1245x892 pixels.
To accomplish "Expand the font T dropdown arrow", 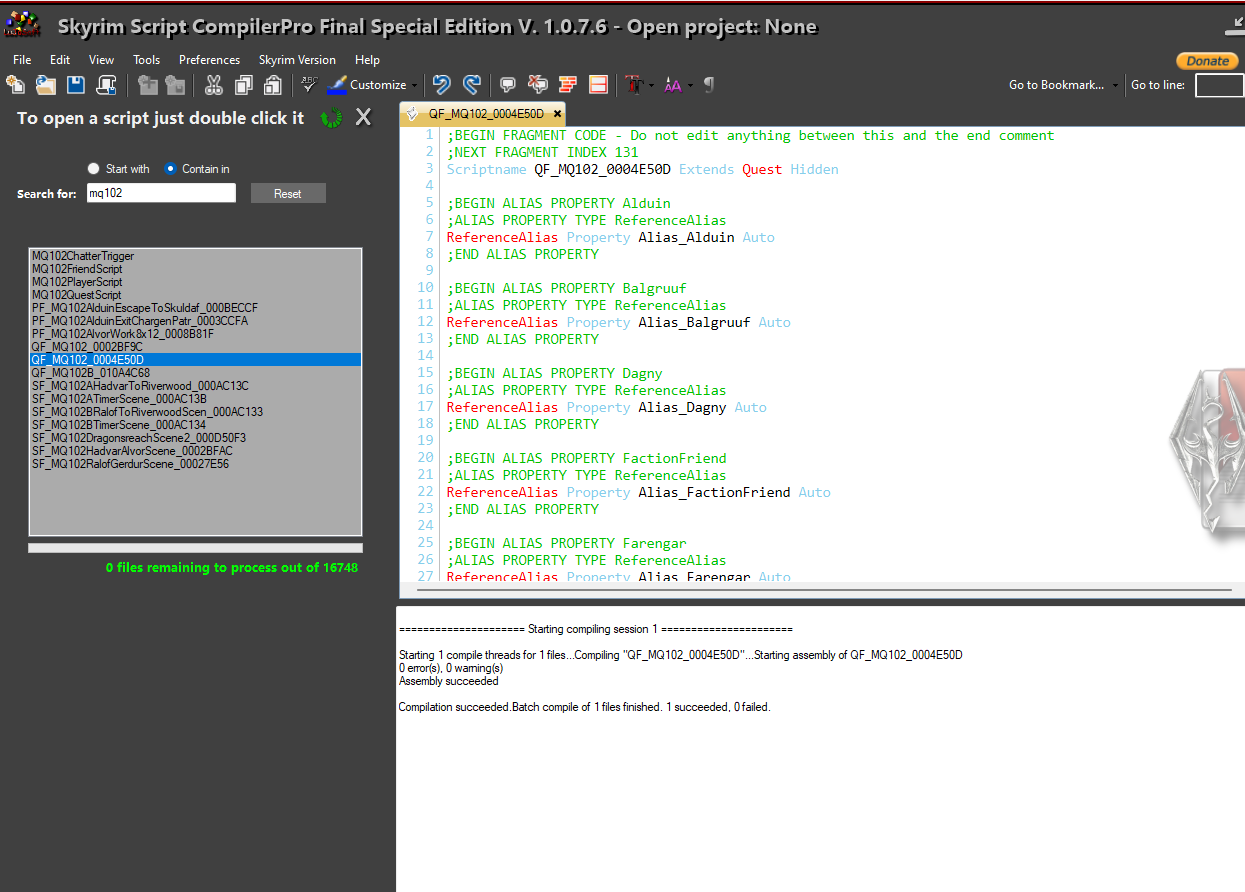I will (652, 86).
